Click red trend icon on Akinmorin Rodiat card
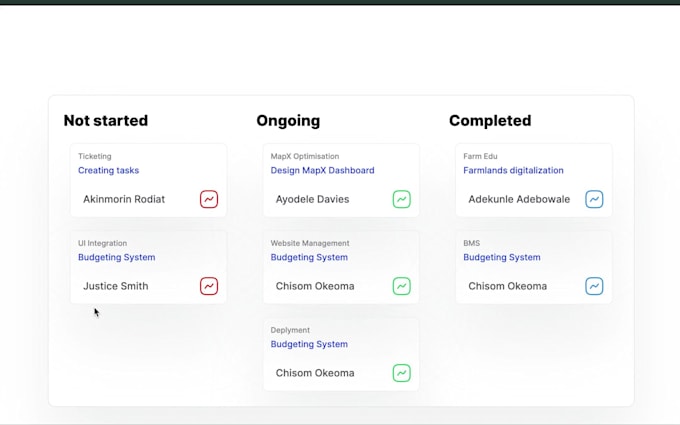 [209, 199]
